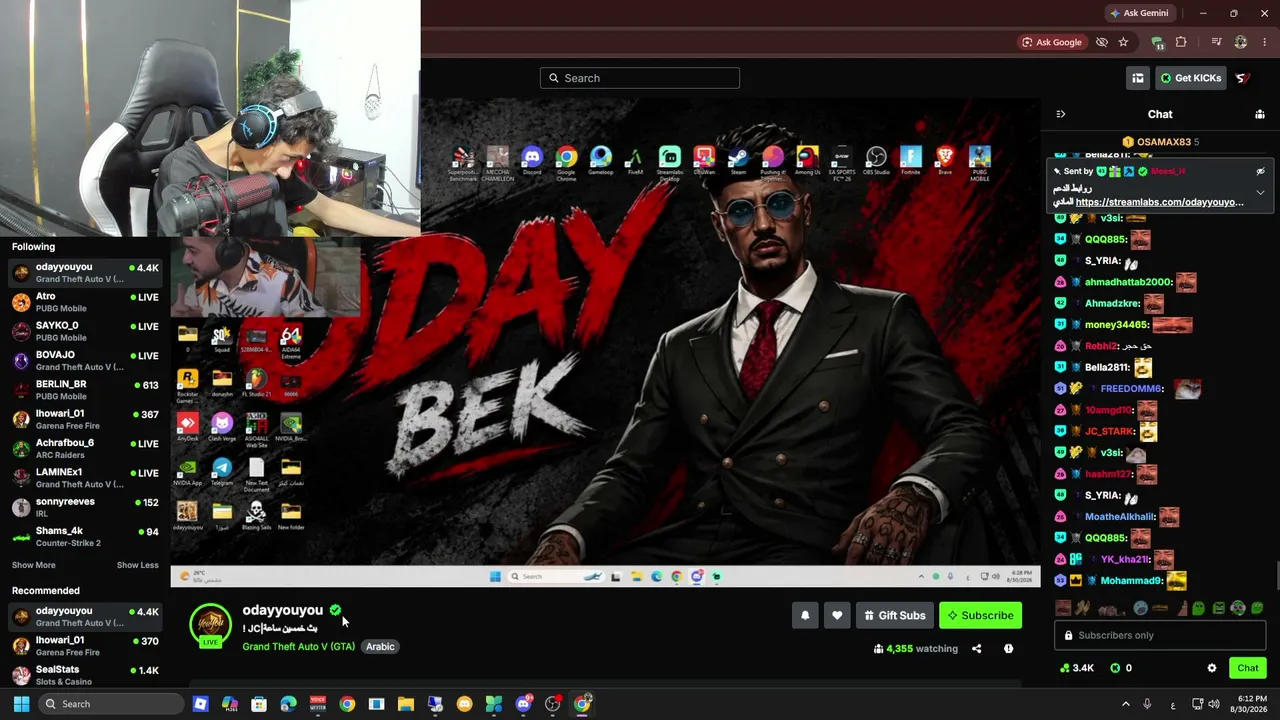
Task: Open the Chrome three-dot menu
Action: 1264,42
